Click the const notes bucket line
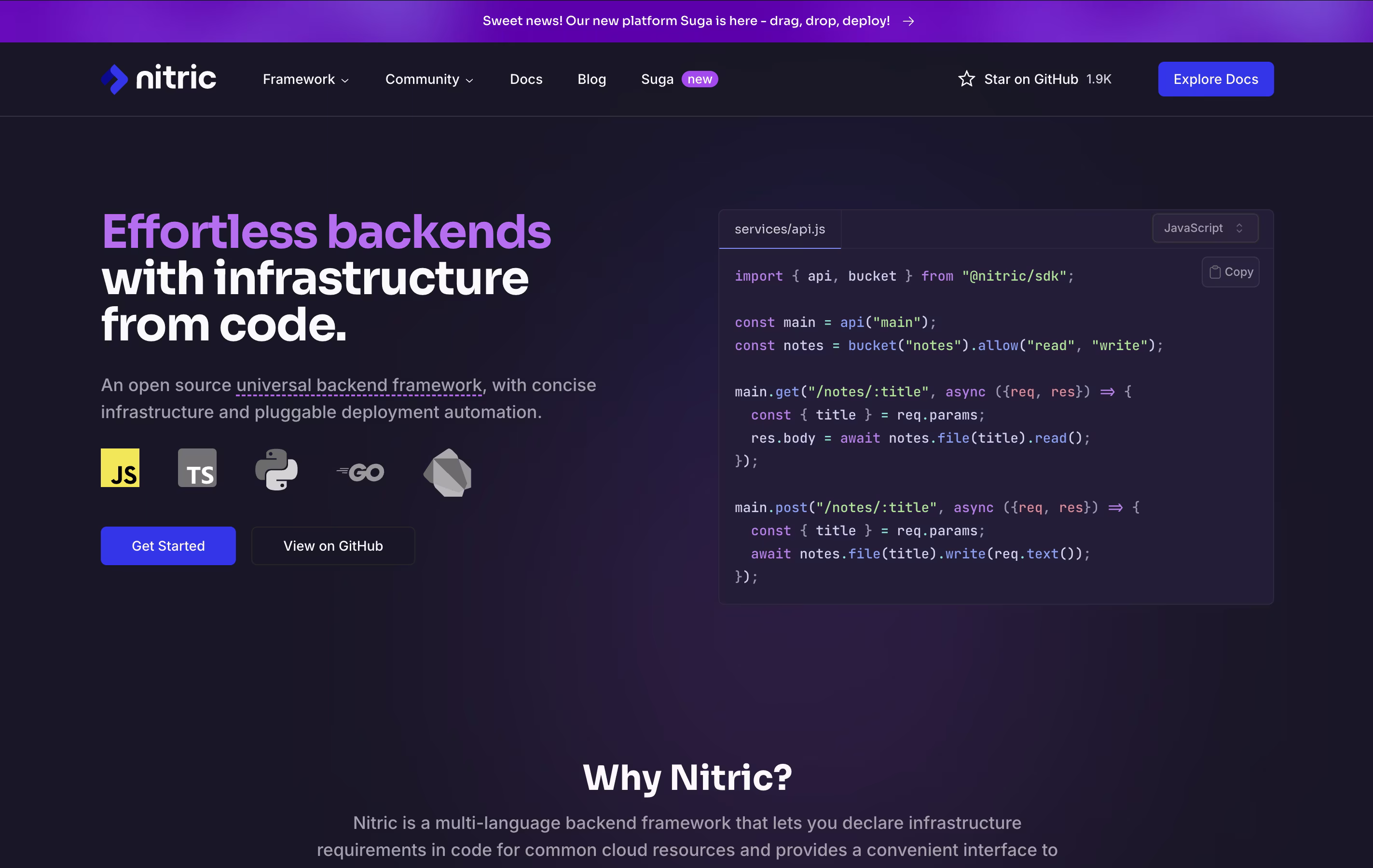This screenshot has height=868, width=1373. click(x=949, y=346)
